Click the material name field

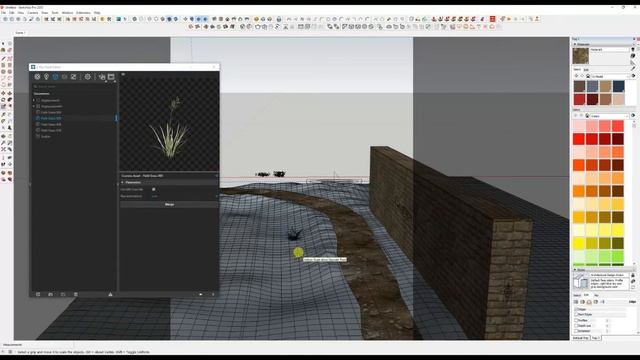[x=609, y=49]
